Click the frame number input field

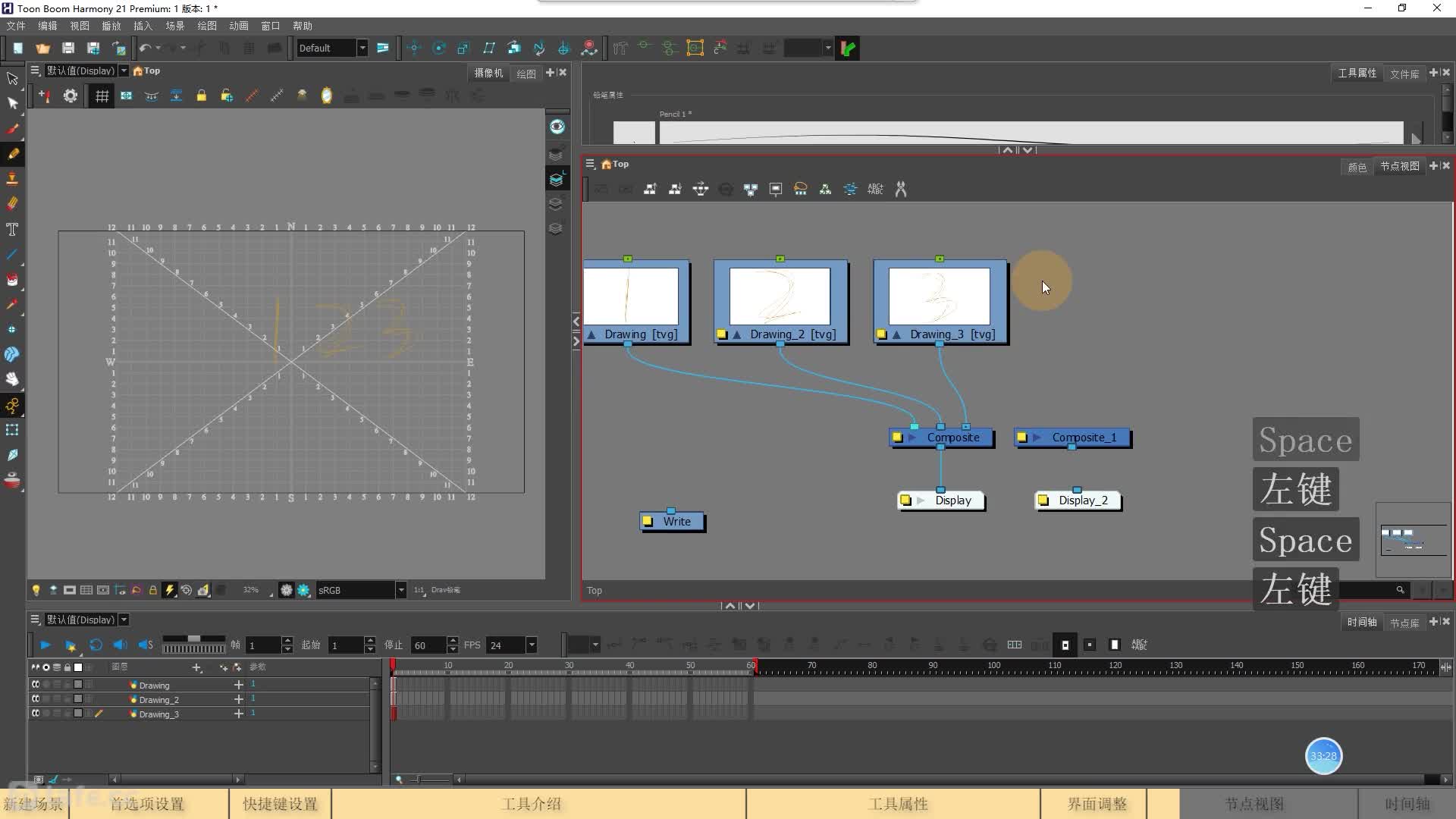[263, 645]
